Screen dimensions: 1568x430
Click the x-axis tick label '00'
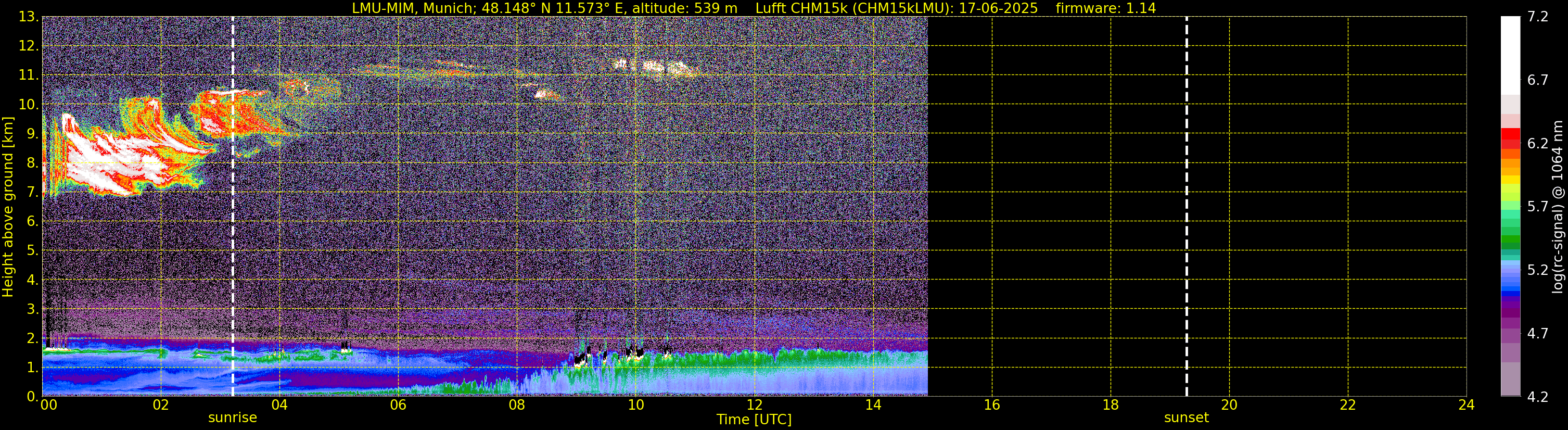pos(49,405)
